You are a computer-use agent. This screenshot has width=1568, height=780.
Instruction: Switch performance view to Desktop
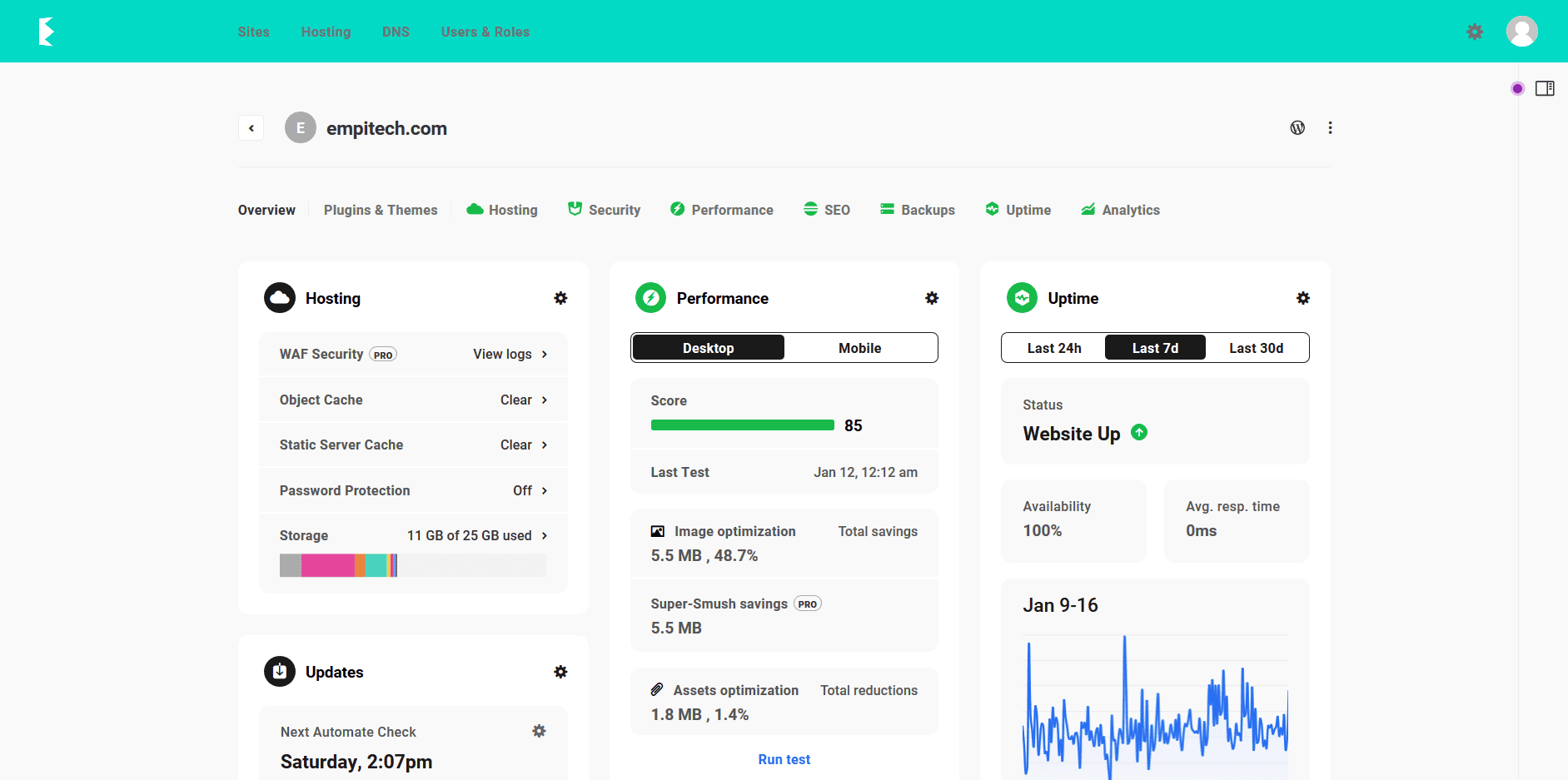[x=708, y=348]
